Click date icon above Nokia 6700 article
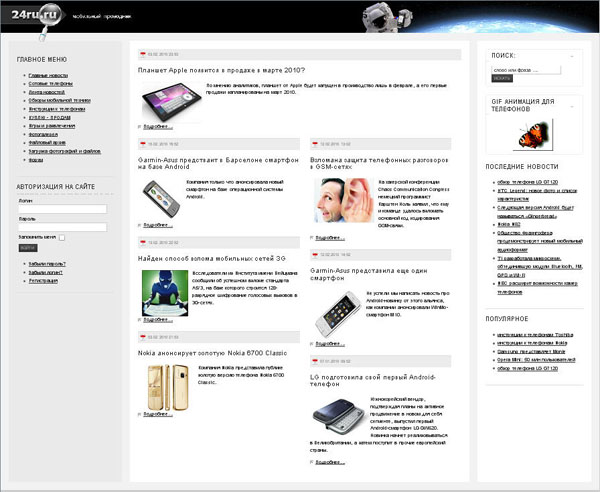The image size is (600, 492). [x=143, y=337]
